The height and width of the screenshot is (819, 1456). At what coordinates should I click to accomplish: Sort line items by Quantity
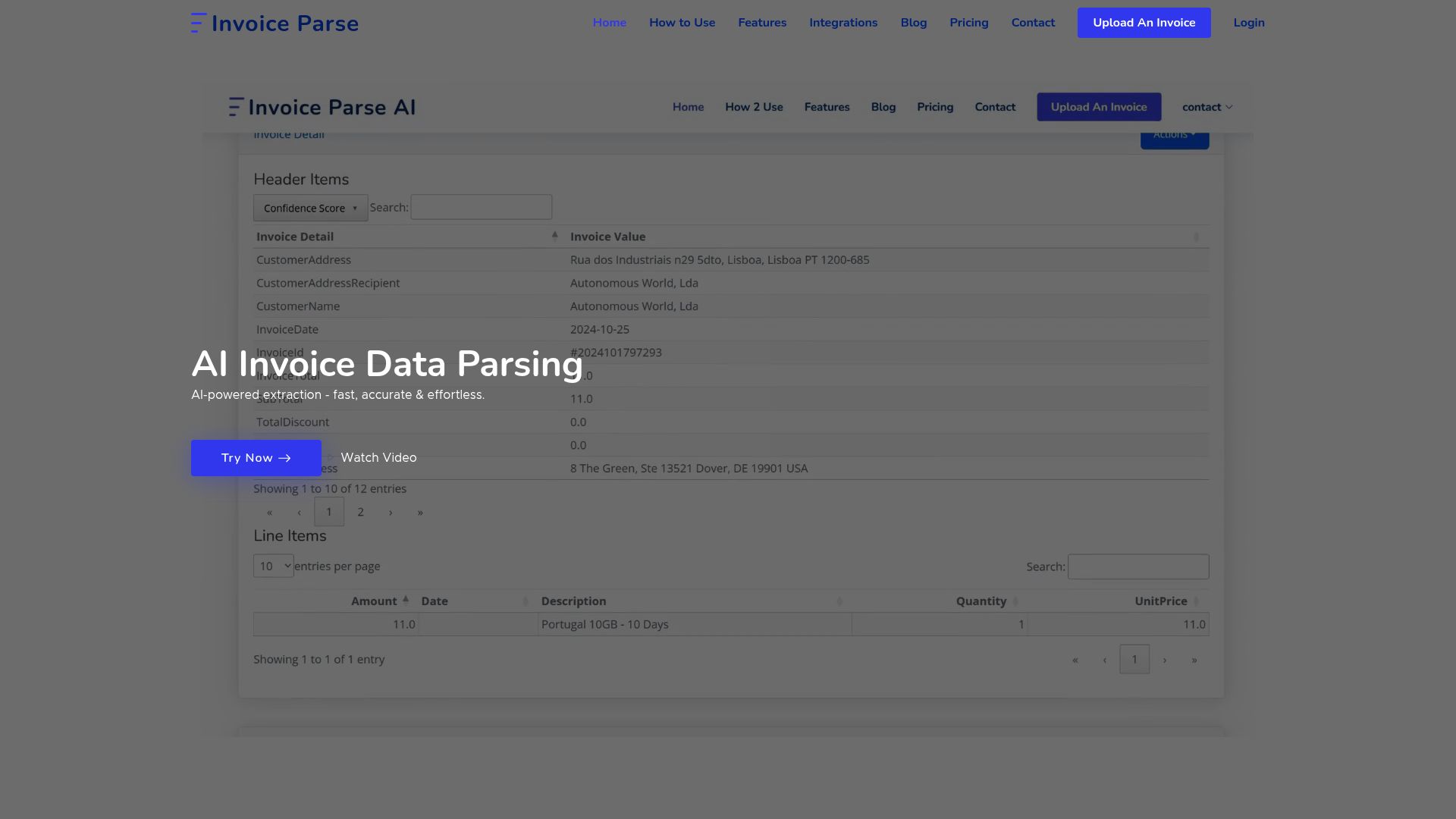coord(940,601)
